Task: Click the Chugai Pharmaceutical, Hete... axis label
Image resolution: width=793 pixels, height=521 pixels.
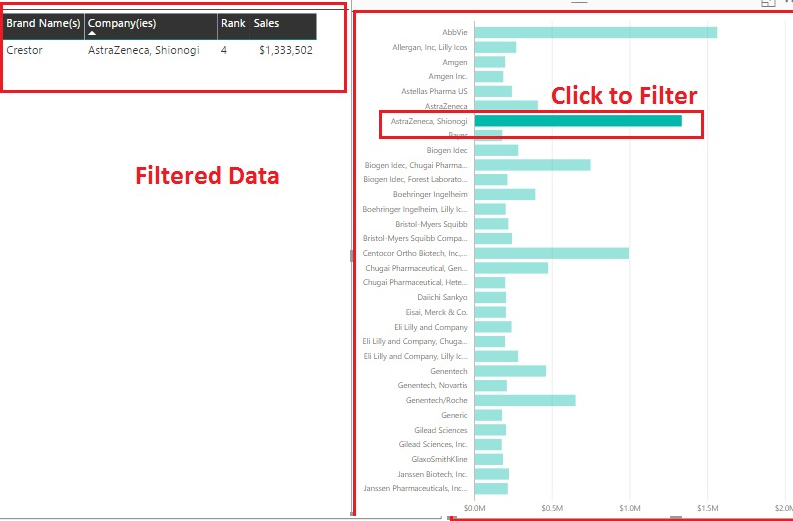Action: click(415, 282)
